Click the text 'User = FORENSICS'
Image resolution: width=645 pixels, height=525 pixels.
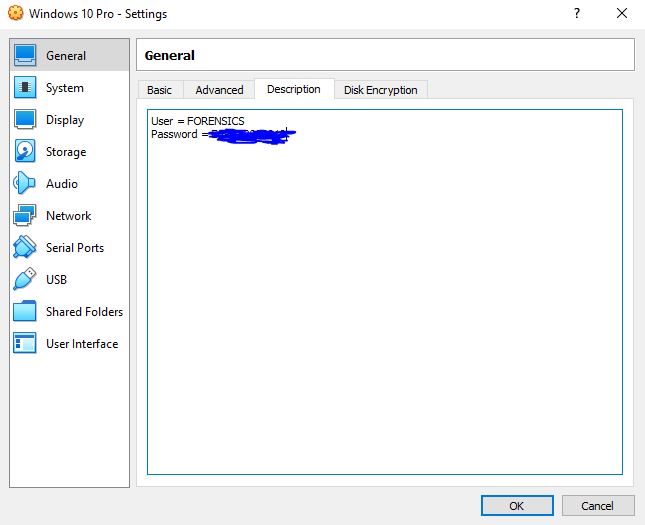click(x=197, y=121)
